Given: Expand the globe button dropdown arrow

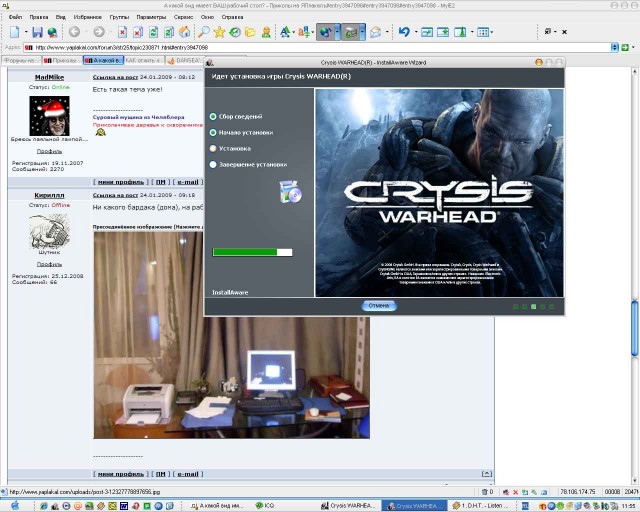Looking at the screenshot, I should pos(337,32).
